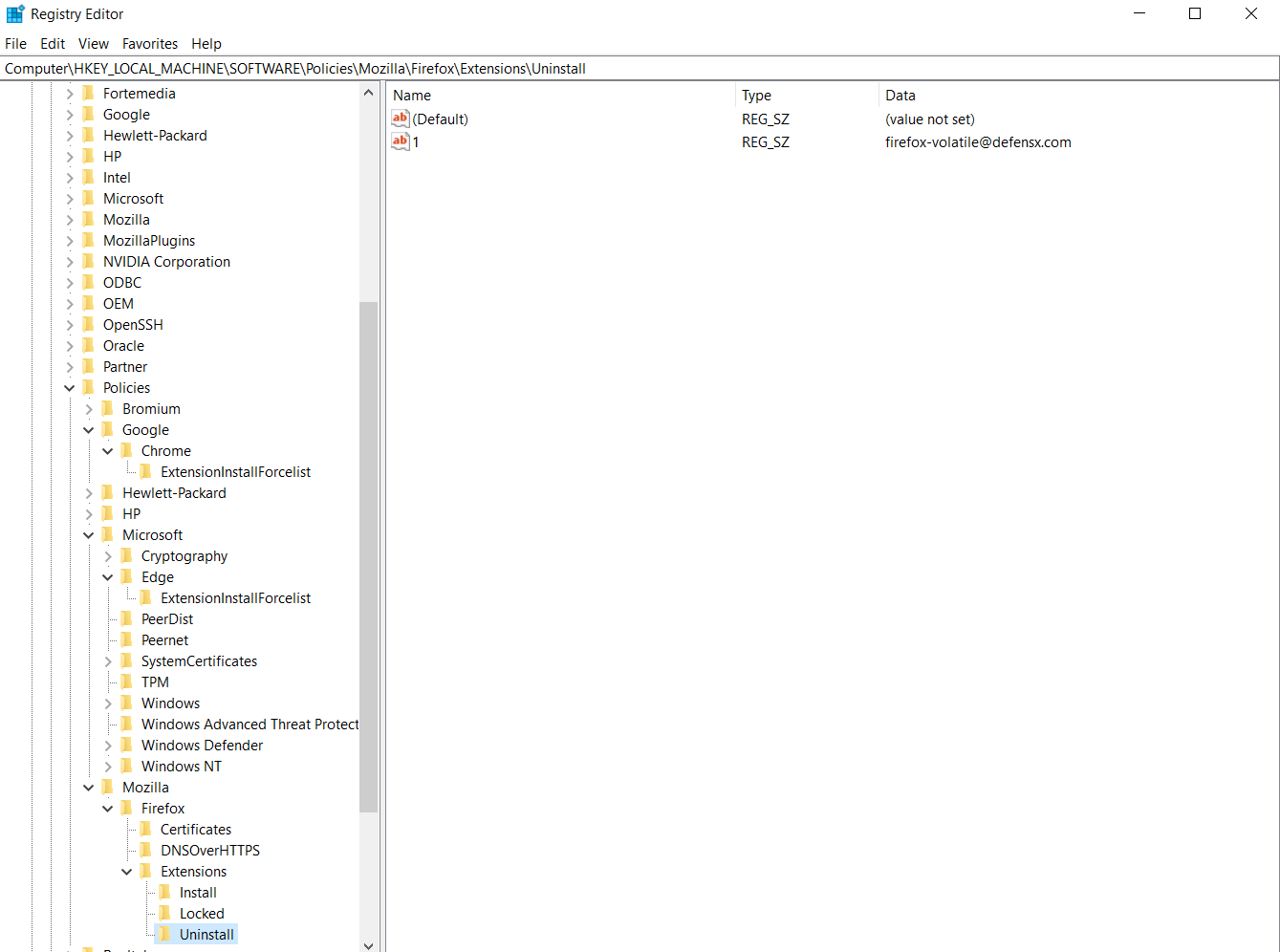Screen dimensions: 1280x952
Task: Open the View menu
Action: [x=93, y=44]
